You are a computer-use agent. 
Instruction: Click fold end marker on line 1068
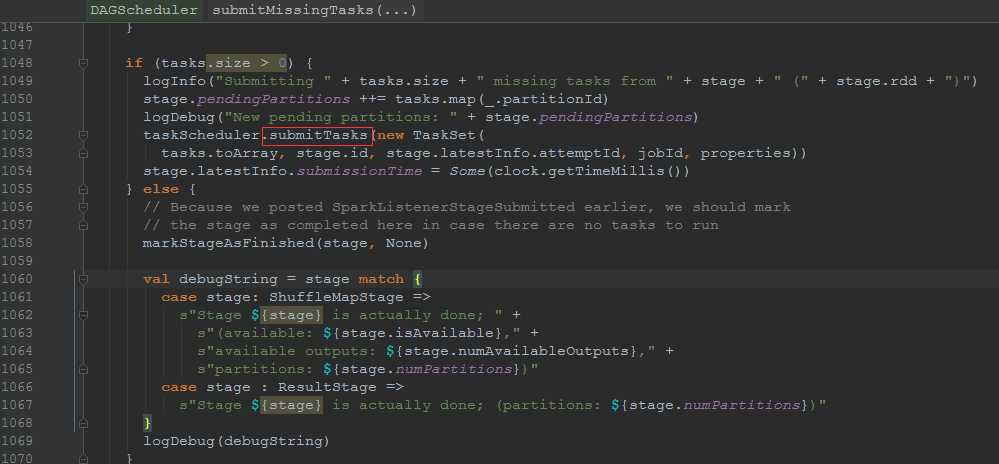coord(83,423)
